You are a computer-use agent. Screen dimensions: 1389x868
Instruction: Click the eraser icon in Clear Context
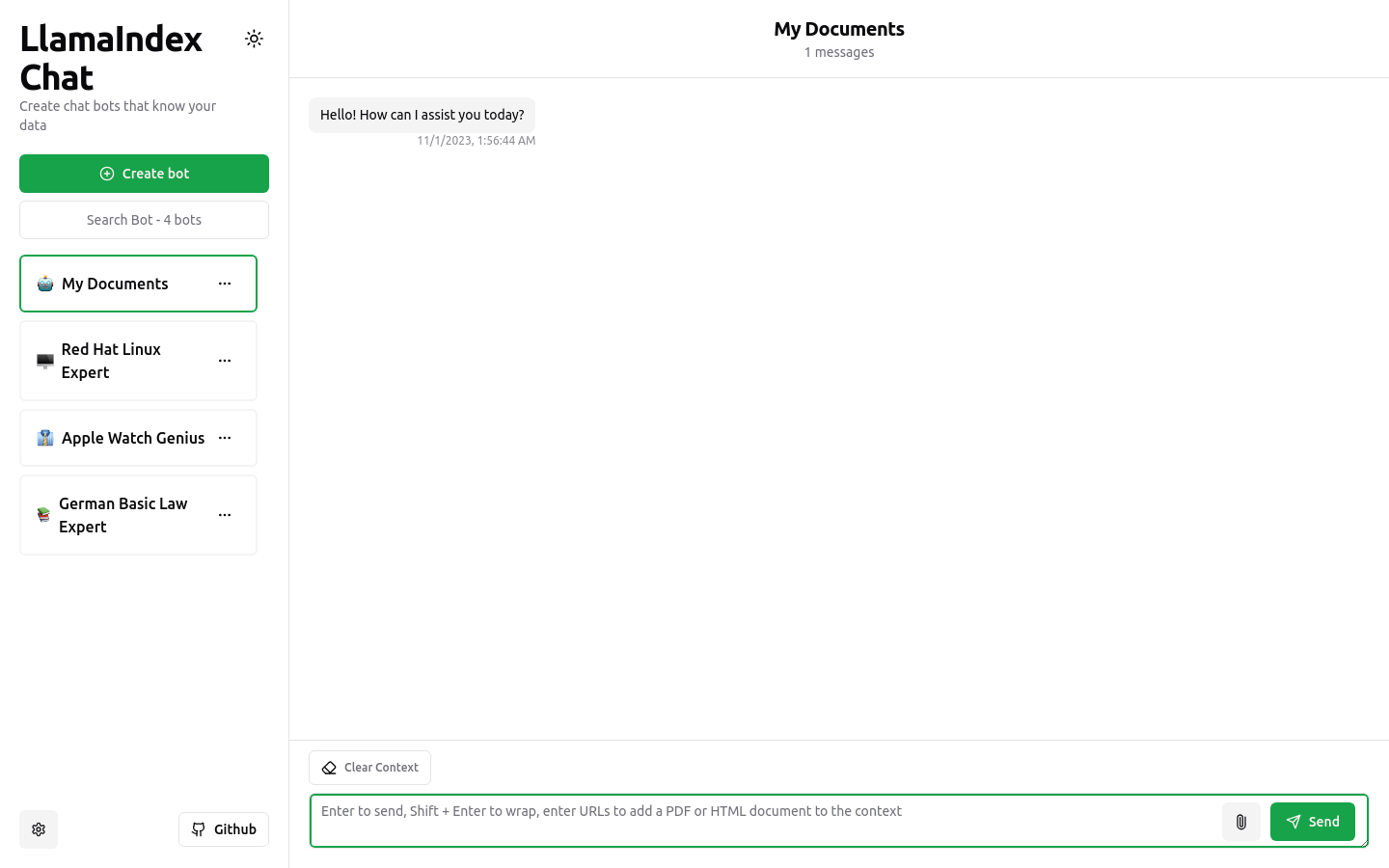click(x=329, y=768)
